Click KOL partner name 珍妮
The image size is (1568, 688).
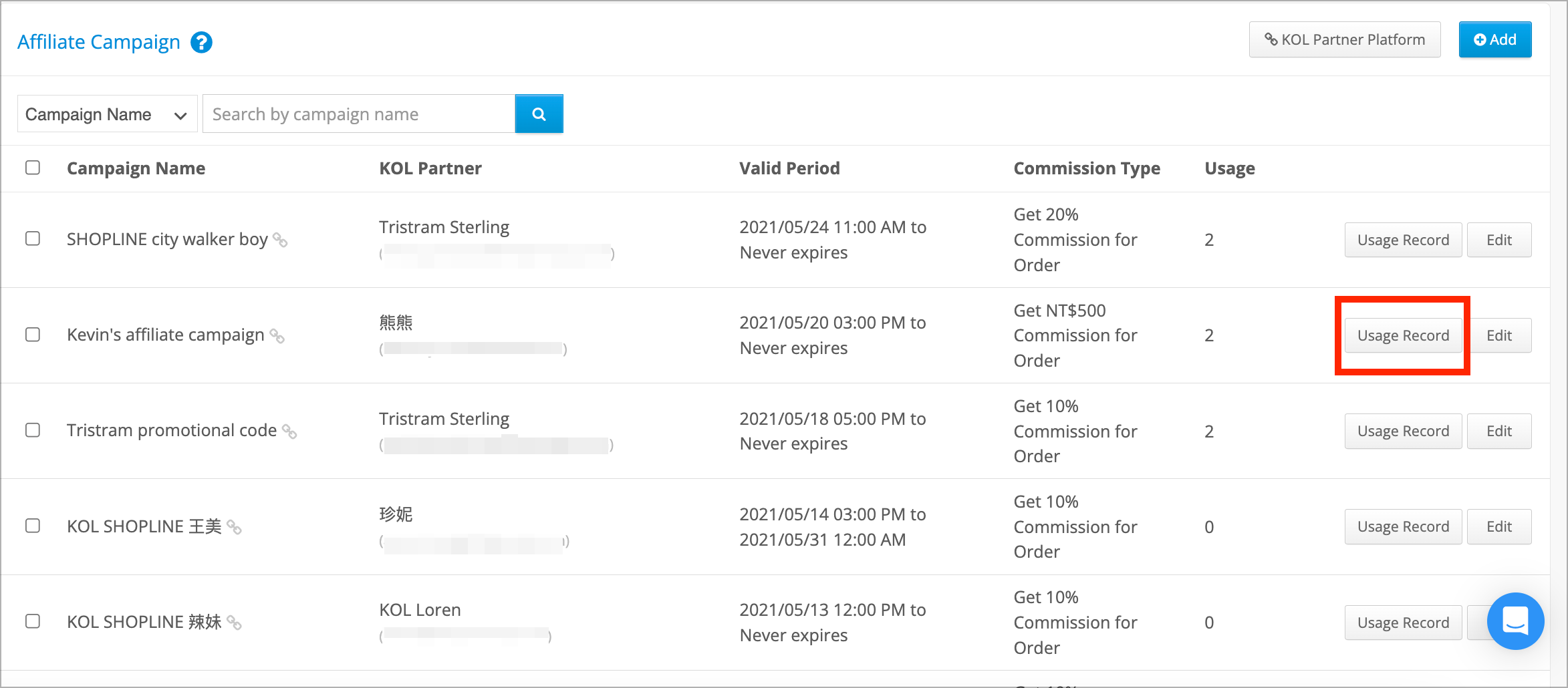coord(396,514)
